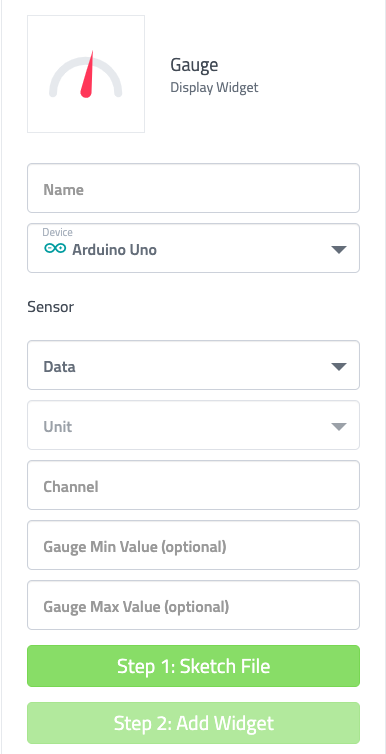Click the Unit placeholder text

coord(58,427)
